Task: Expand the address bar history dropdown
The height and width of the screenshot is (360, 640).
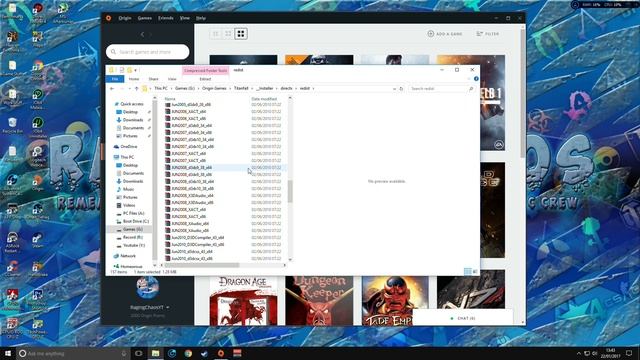Action: click(x=394, y=89)
